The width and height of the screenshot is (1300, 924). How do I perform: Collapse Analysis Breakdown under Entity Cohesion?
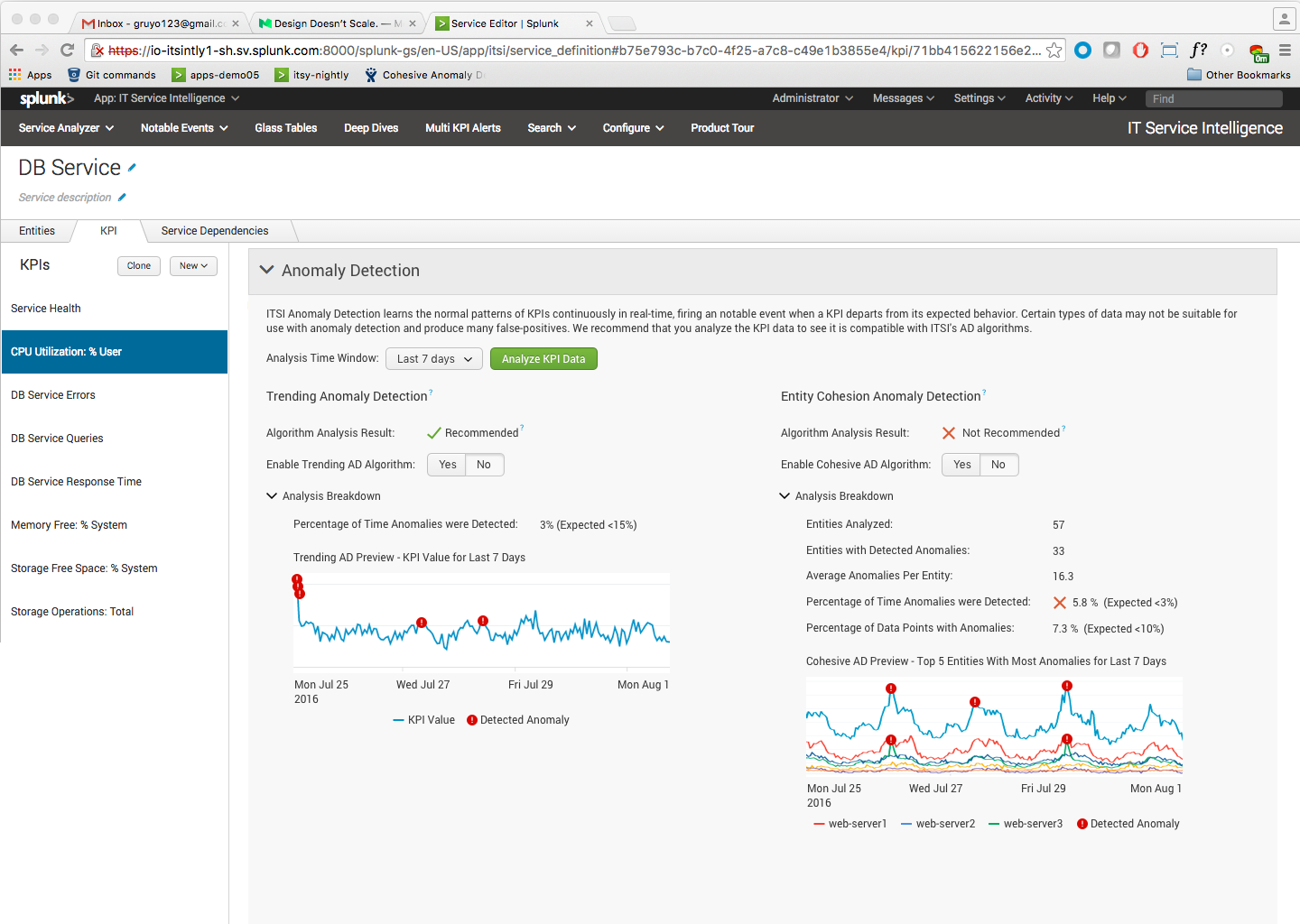pos(785,495)
